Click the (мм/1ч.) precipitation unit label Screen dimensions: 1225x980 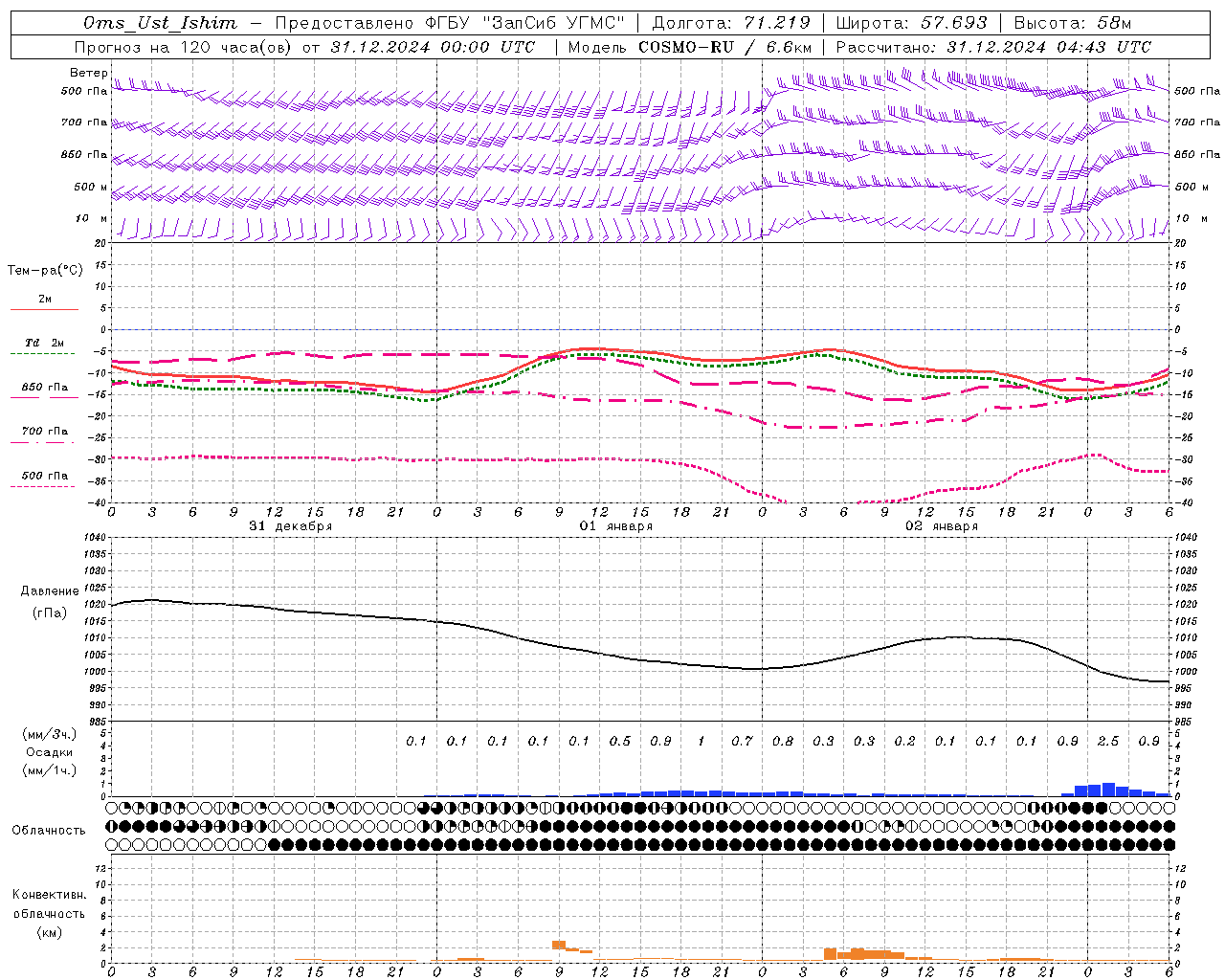coord(50,770)
